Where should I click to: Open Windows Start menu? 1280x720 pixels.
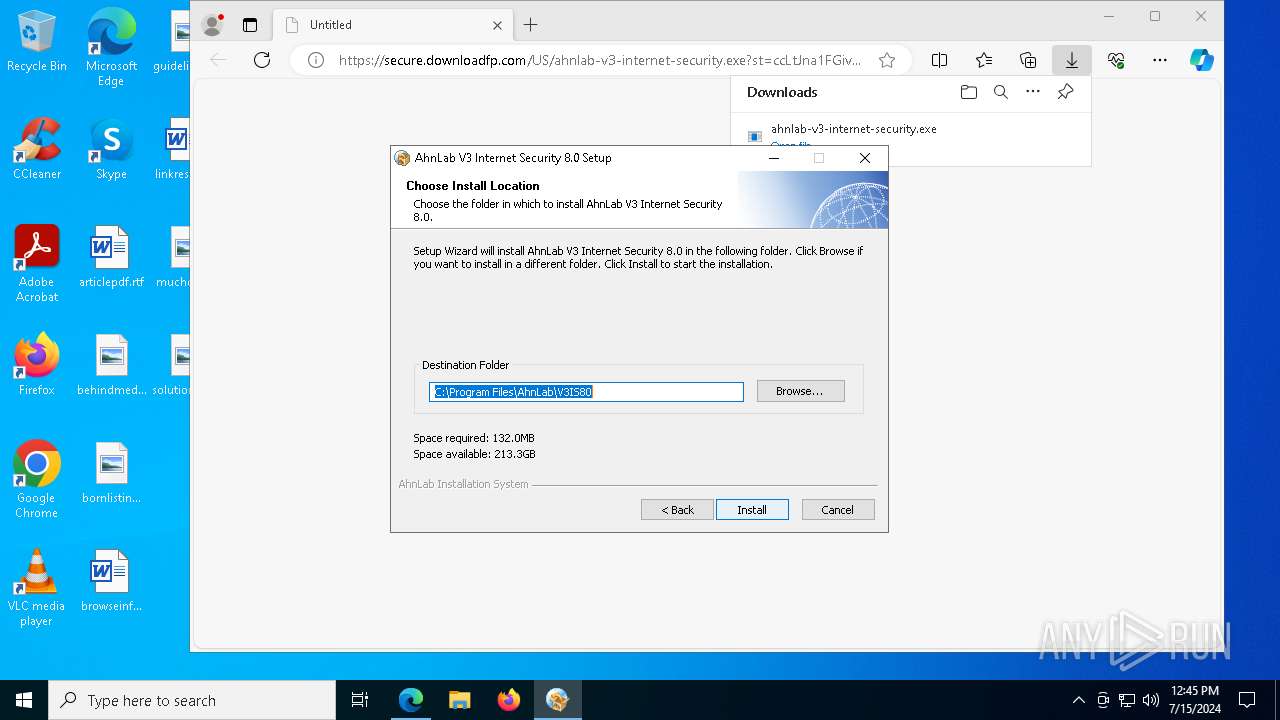[x=24, y=700]
